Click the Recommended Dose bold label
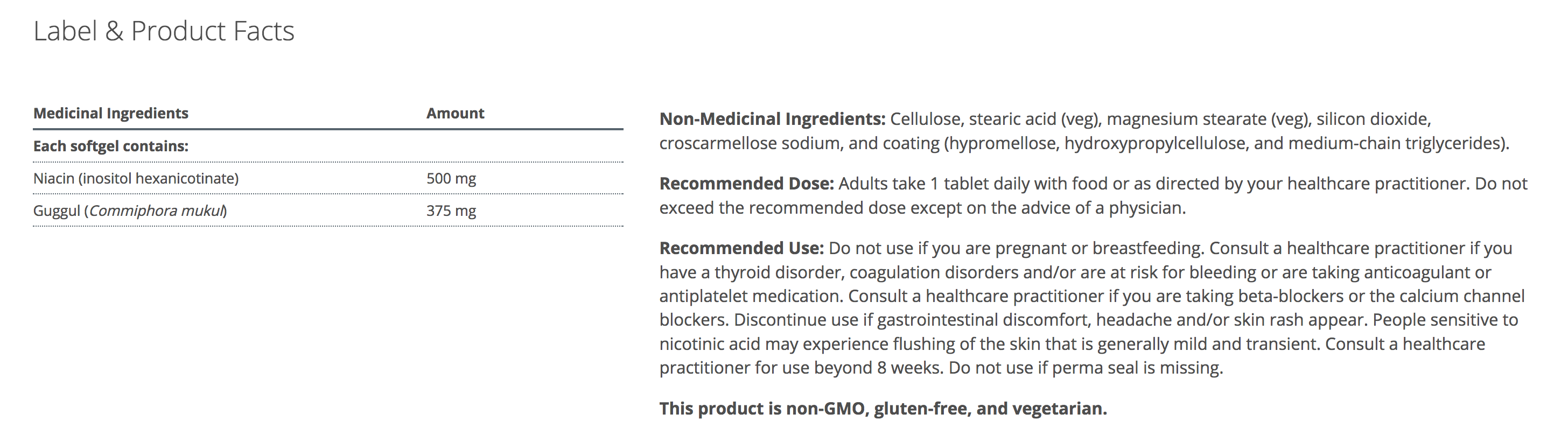This screenshot has height=435, width=1568. click(746, 183)
